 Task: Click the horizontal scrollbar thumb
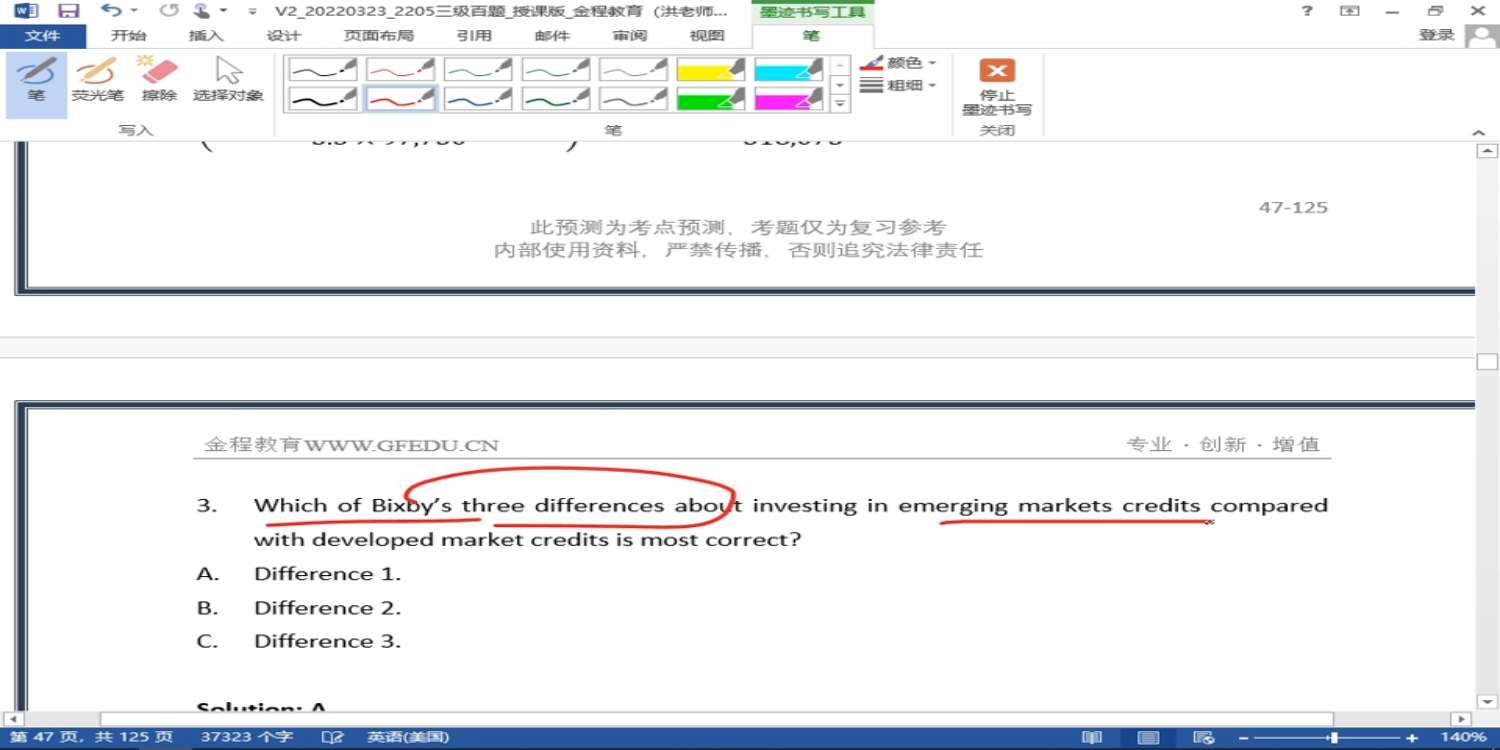tap(716, 719)
